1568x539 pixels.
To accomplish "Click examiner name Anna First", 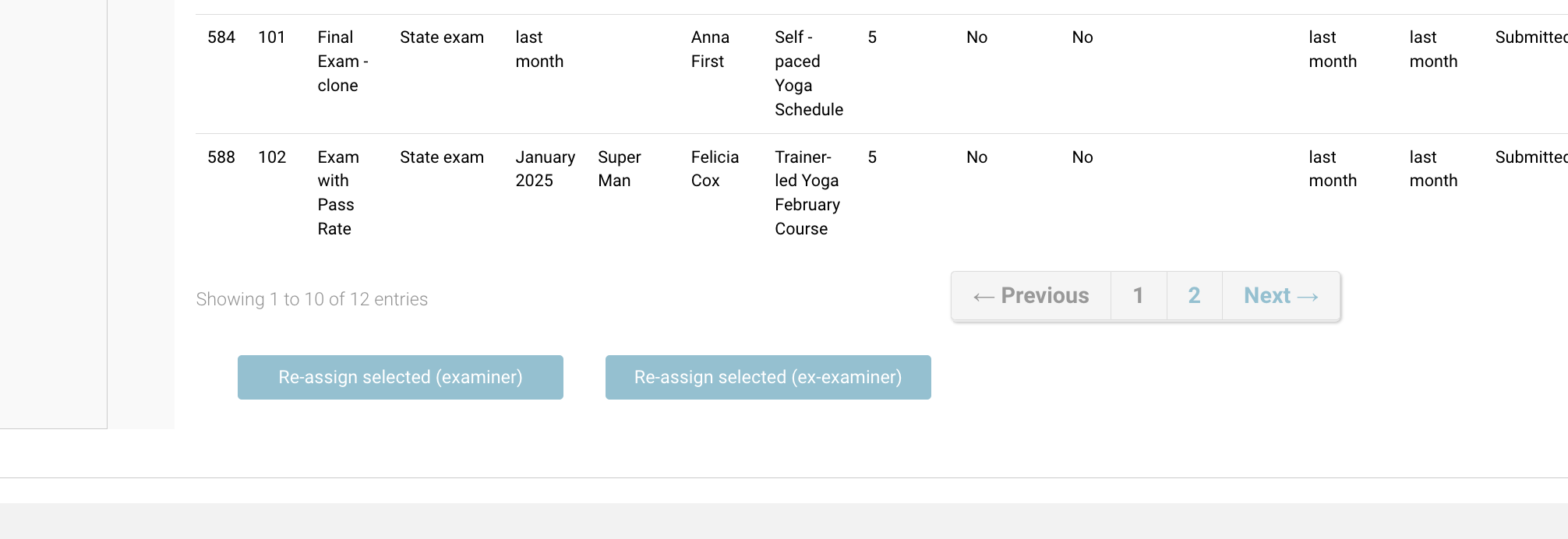I will 710,49.
